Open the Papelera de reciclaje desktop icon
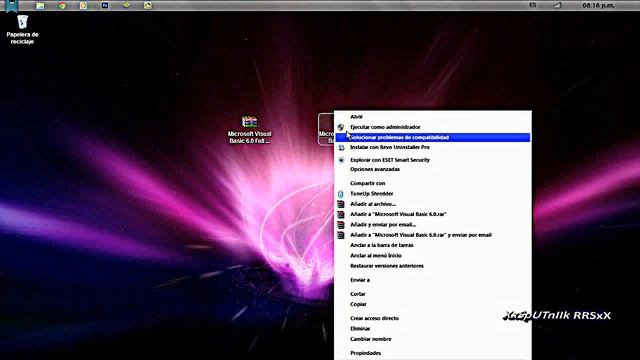Image resolution: width=640 pixels, height=360 pixels. (22, 29)
